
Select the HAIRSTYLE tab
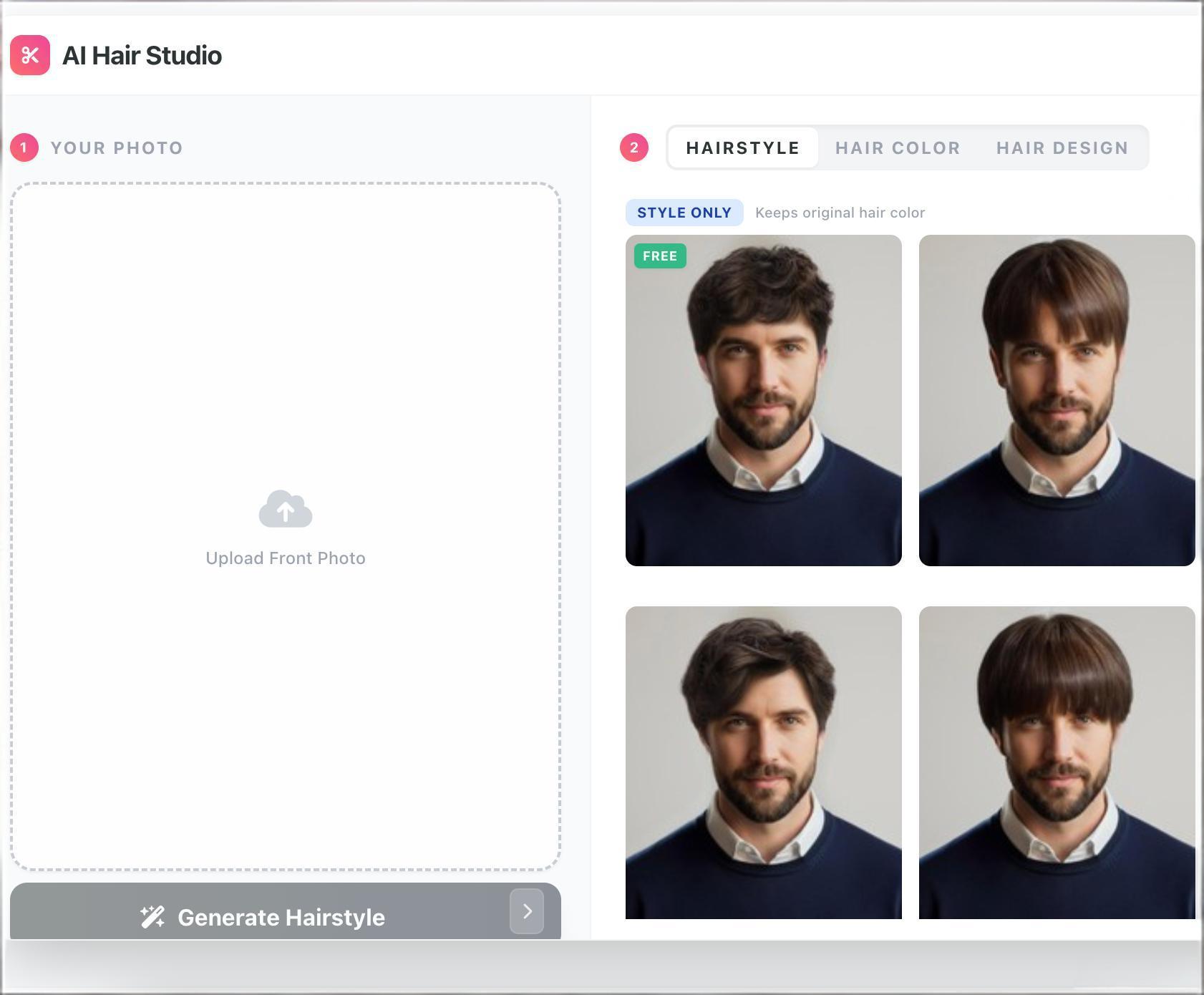click(742, 147)
